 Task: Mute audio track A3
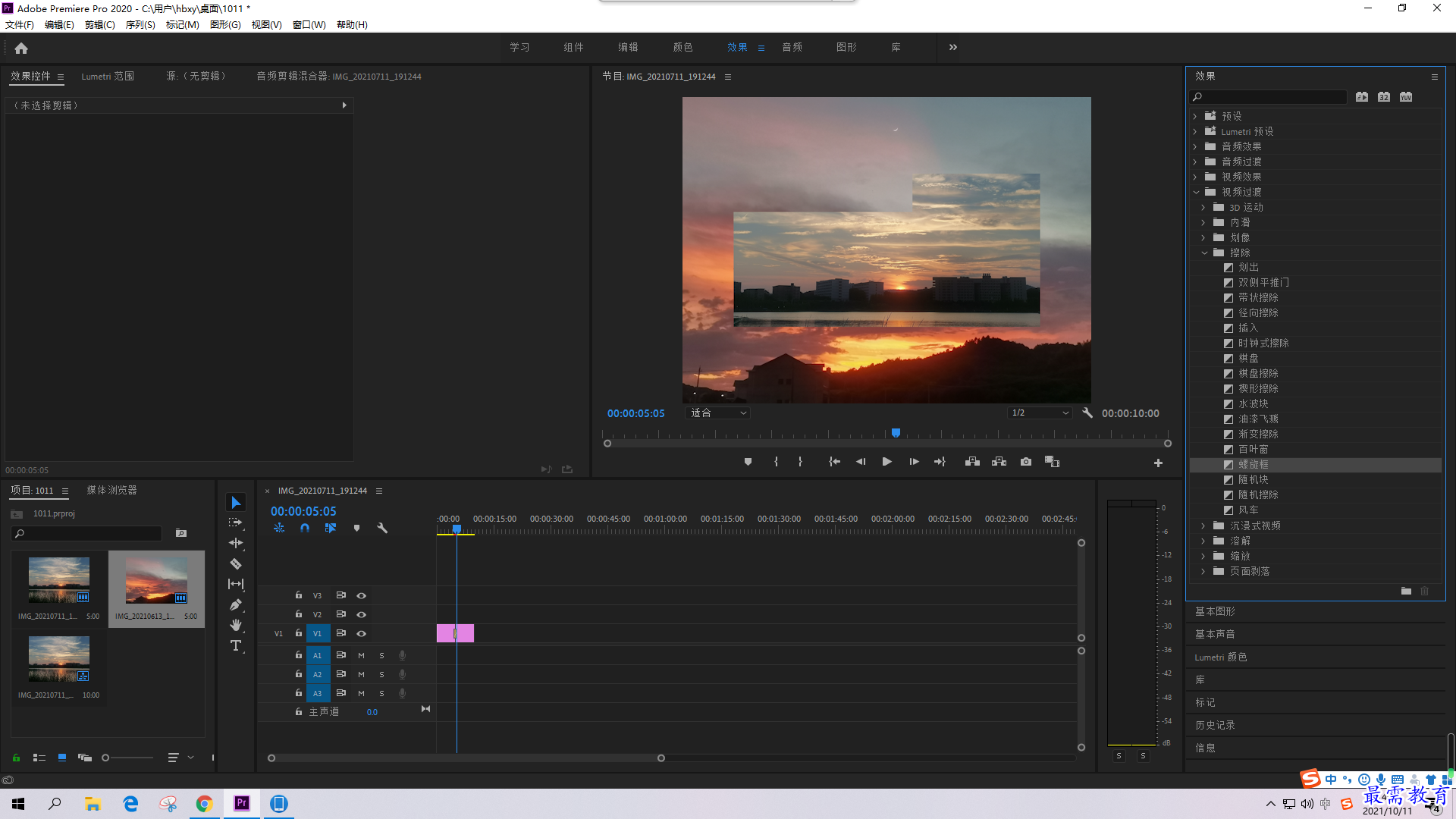click(x=361, y=694)
